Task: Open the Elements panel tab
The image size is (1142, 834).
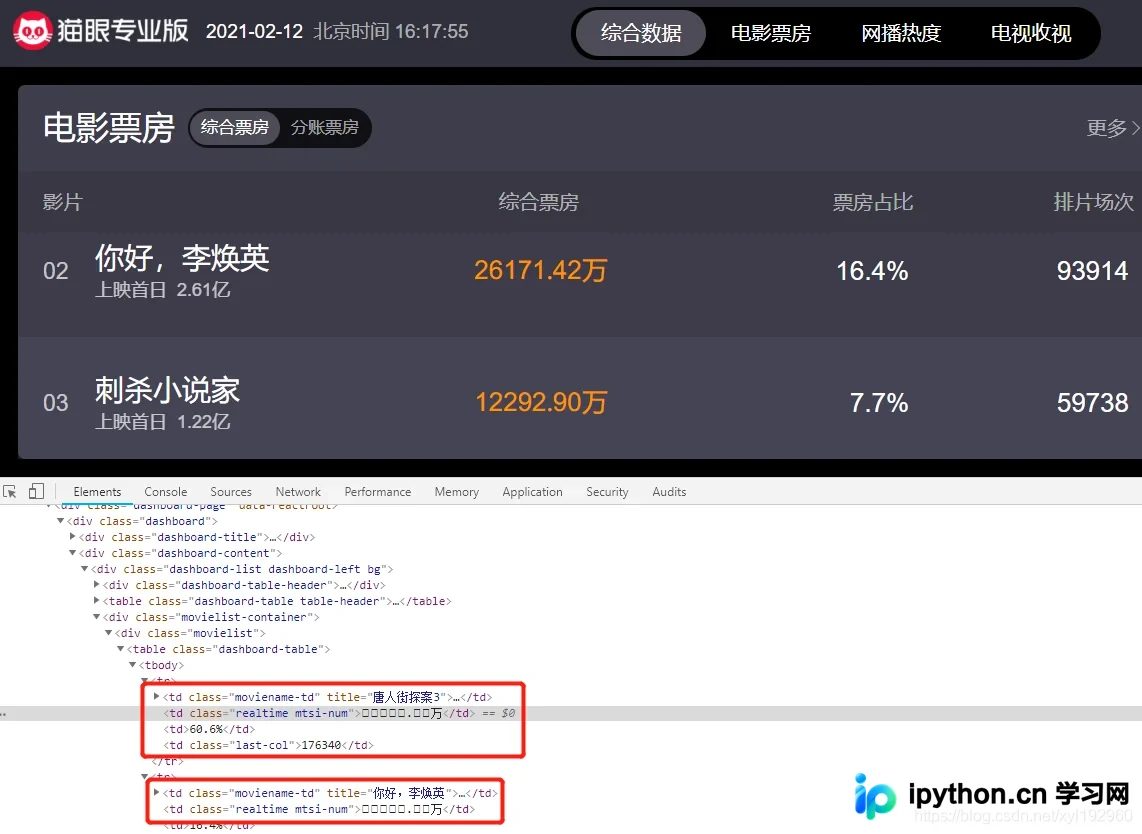Action: tap(97, 492)
